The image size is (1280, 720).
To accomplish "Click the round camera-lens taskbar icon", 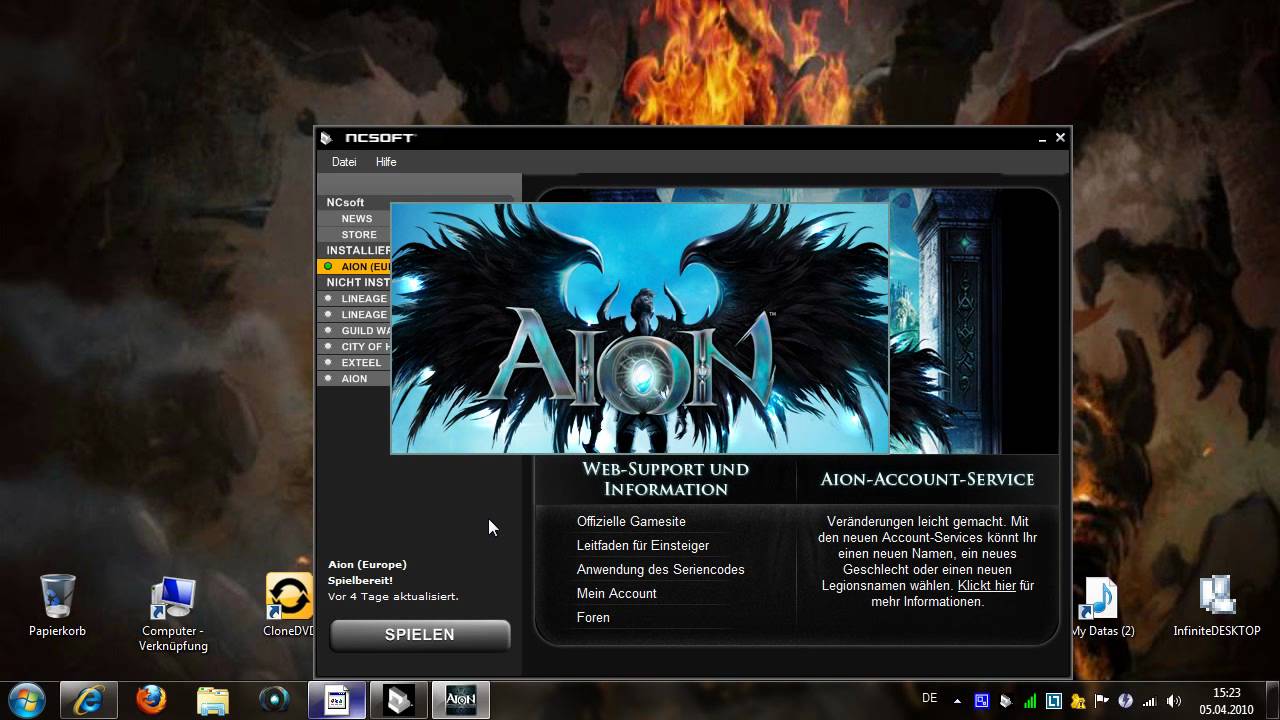I will (274, 699).
